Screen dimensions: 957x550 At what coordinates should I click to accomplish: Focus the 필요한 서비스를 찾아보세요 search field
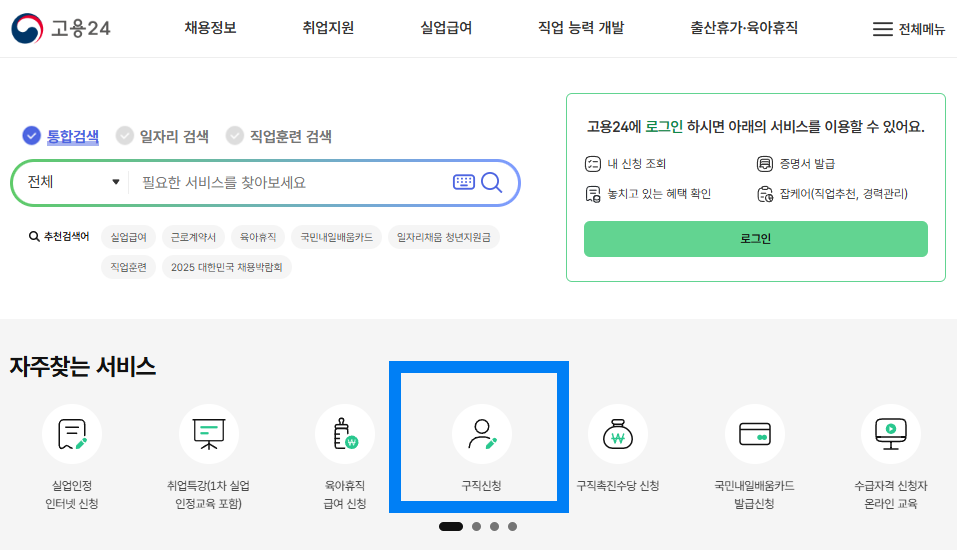(293, 182)
